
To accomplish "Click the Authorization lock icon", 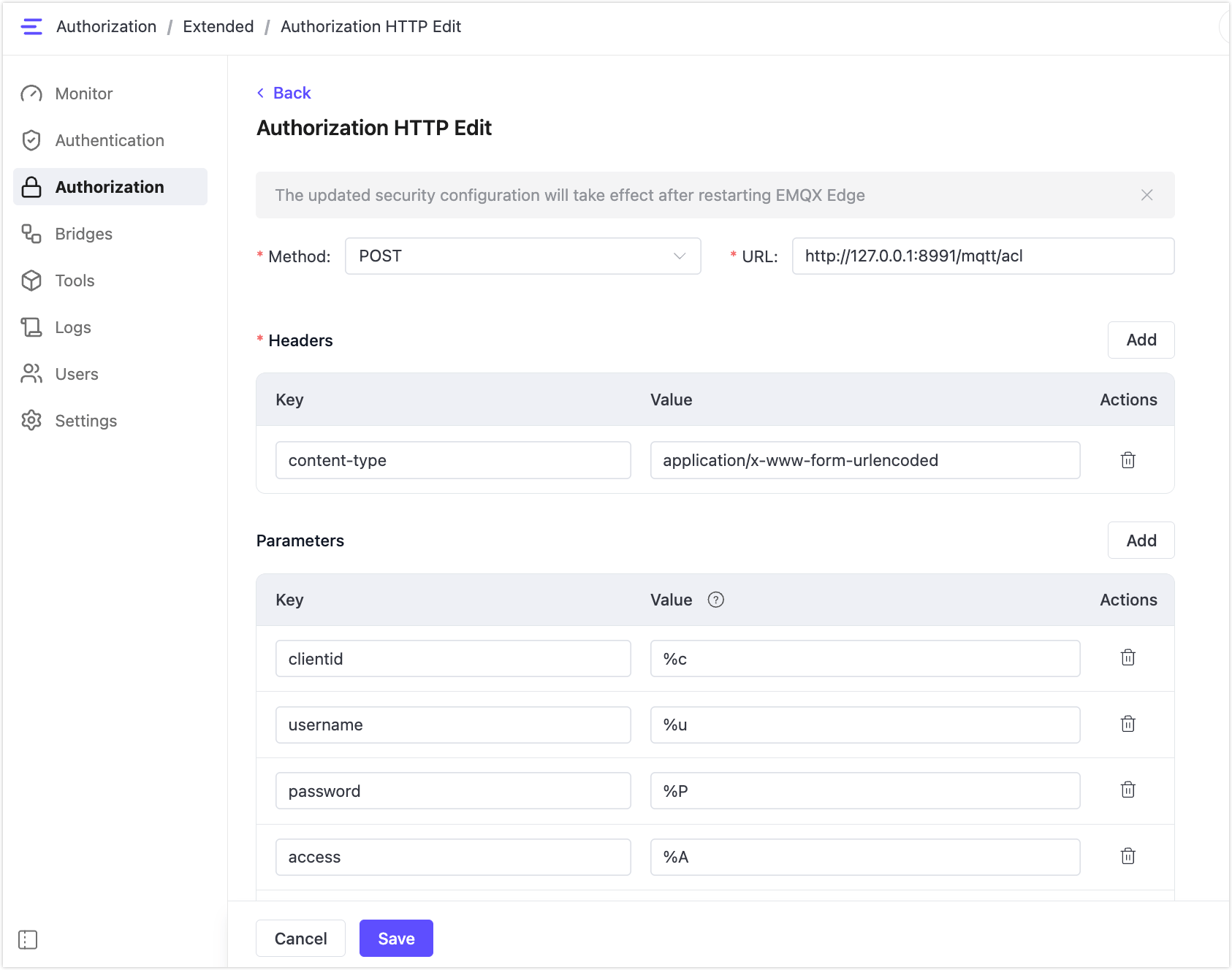I will point(32,186).
